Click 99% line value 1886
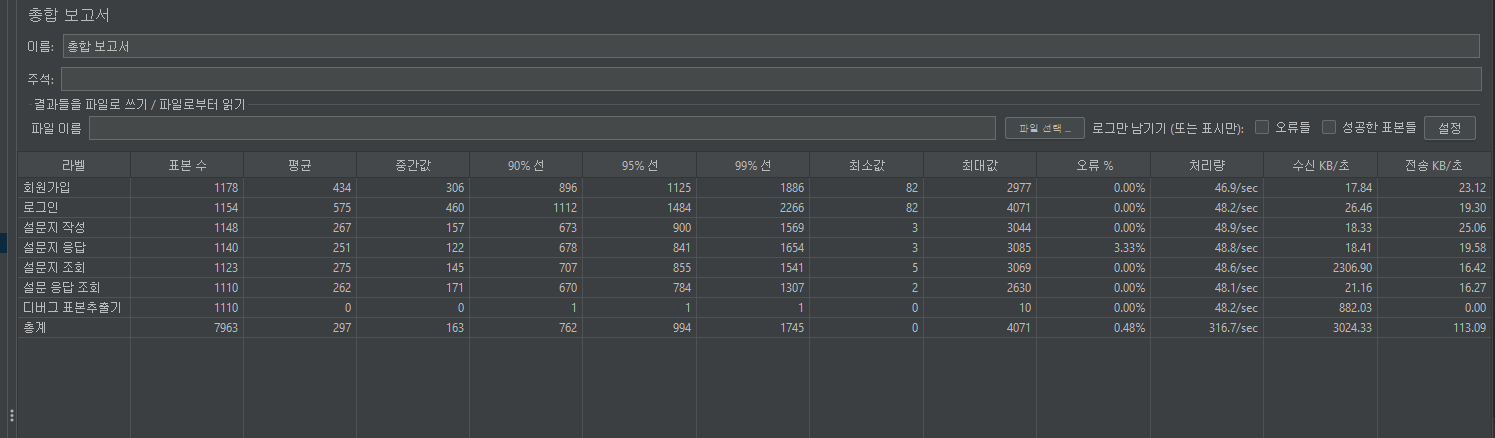 (x=791, y=187)
